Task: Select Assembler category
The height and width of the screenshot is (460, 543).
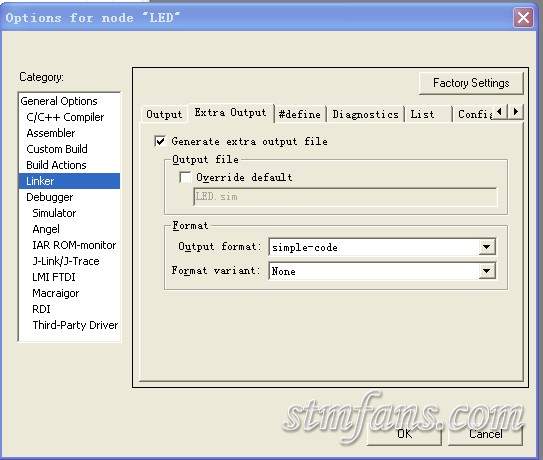Action: [51, 133]
